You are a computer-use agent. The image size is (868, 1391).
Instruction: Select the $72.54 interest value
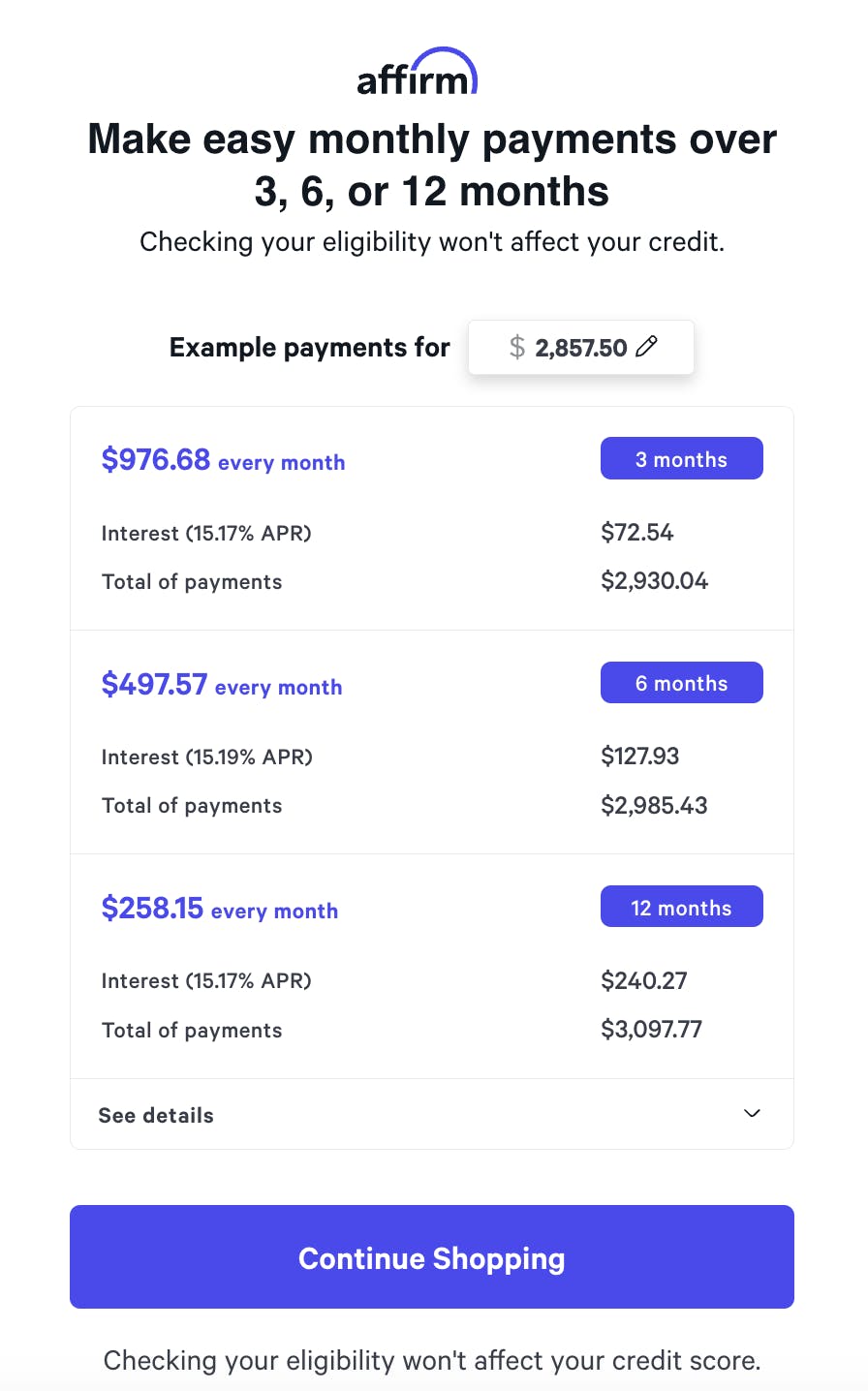click(x=636, y=533)
